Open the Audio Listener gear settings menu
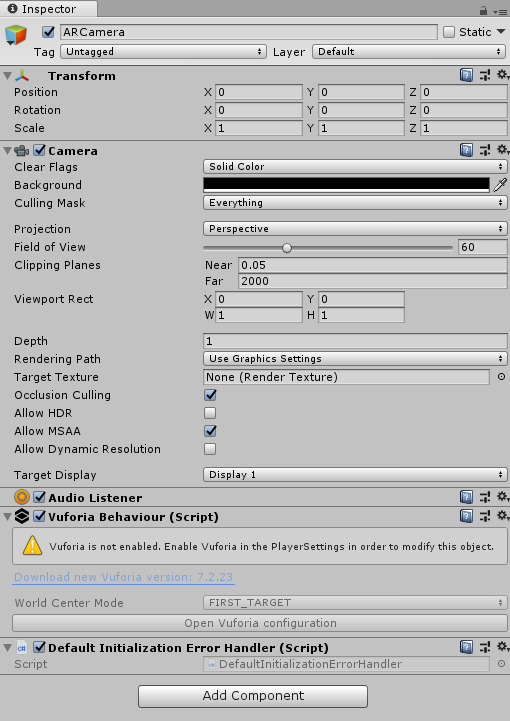Viewport: 510px width, 721px height. click(x=503, y=497)
